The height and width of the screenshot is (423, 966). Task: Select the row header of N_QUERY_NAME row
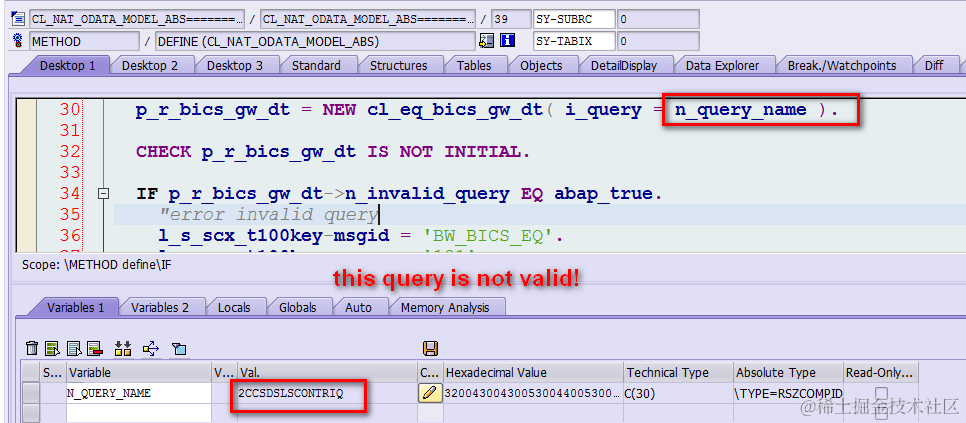click(31, 392)
